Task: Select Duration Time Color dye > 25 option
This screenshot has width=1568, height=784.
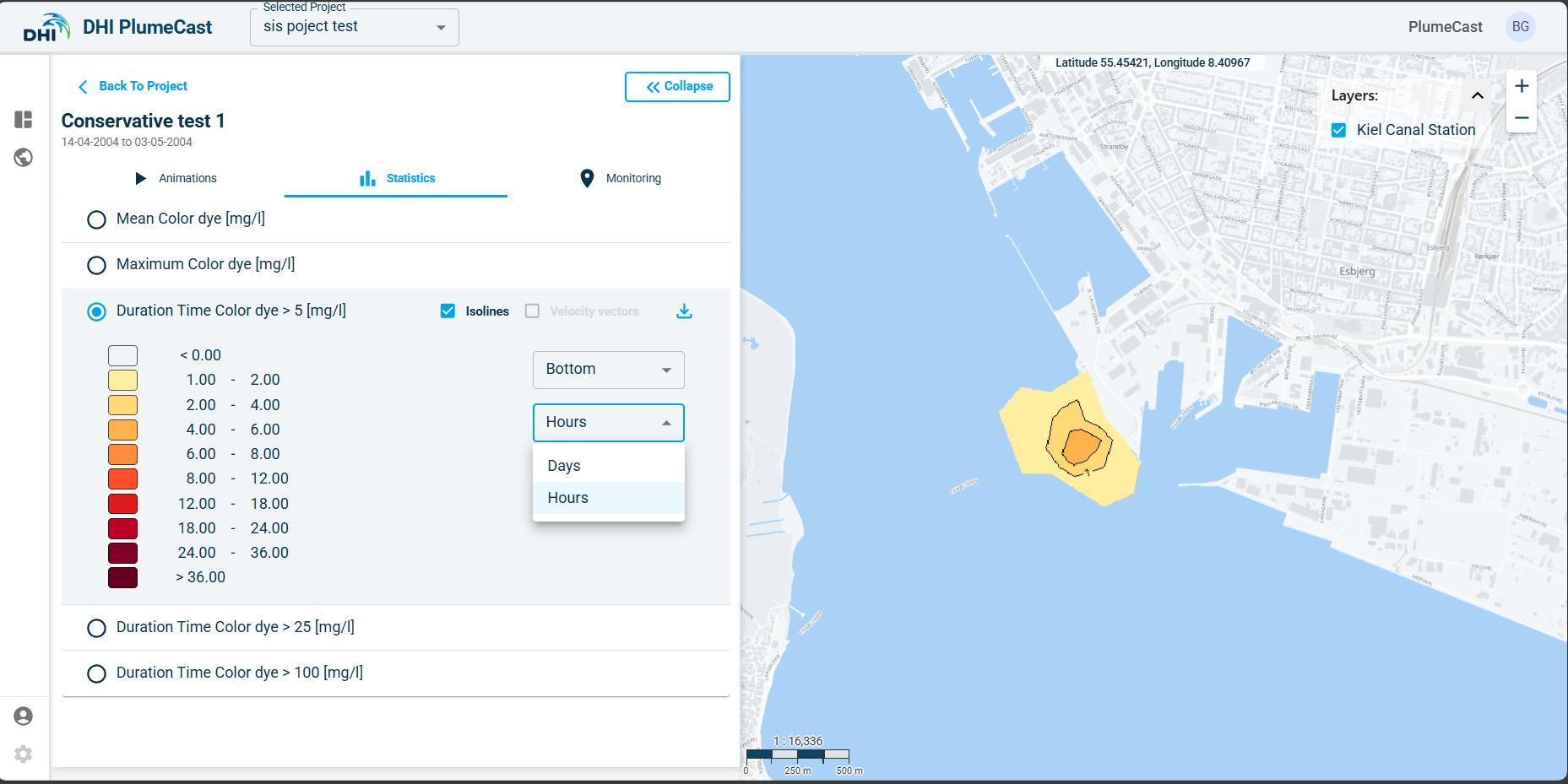Action: [x=97, y=628]
